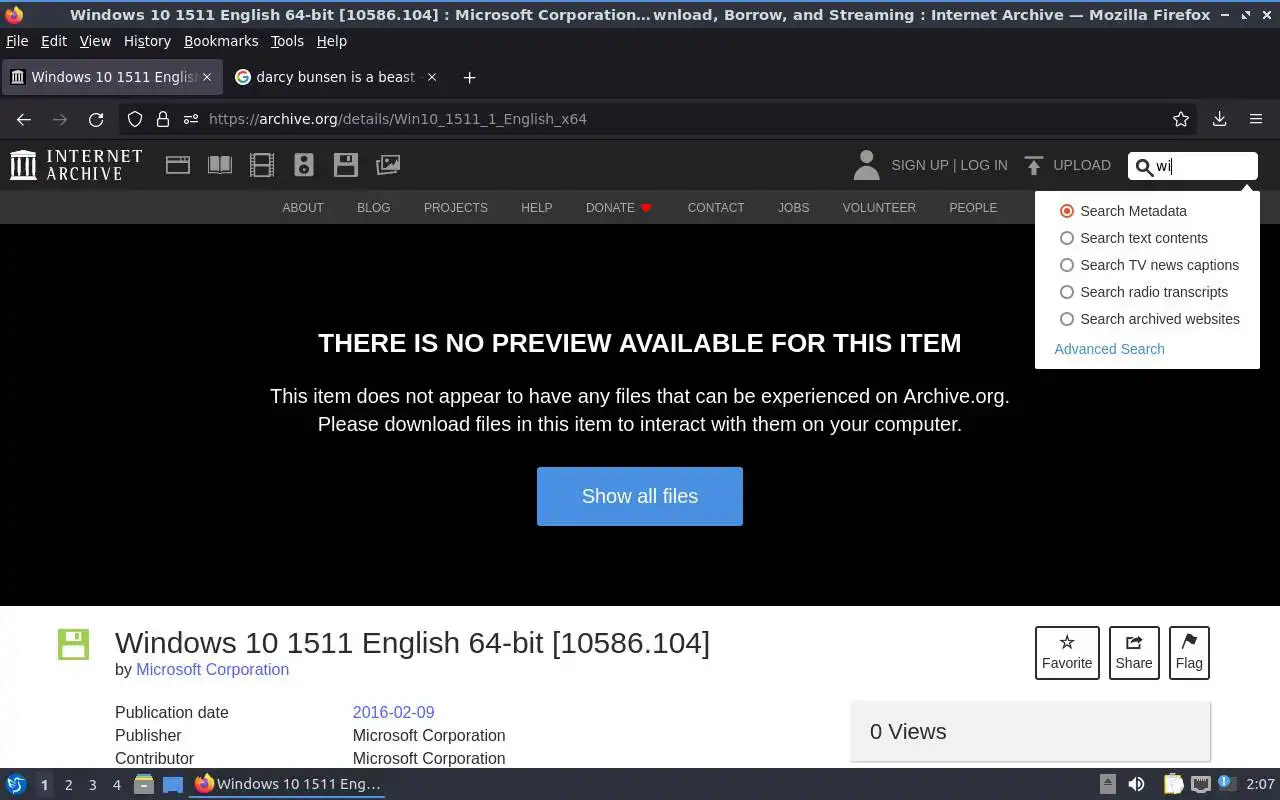Open the VOLUNTEER navigation link
Image resolution: width=1280 pixels, height=800 pixels.
(879, 208)
